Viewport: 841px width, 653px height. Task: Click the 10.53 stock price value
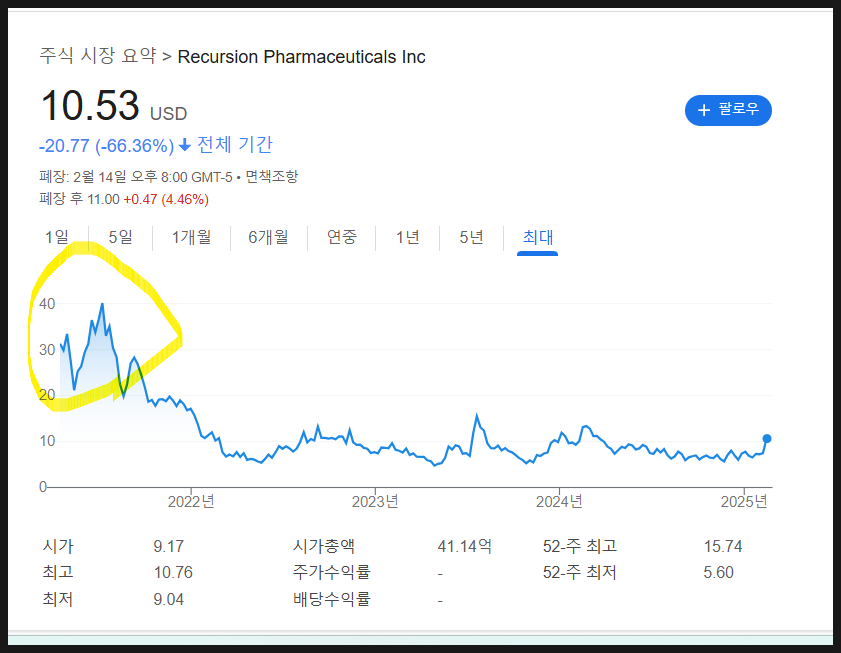pos(90,105)
